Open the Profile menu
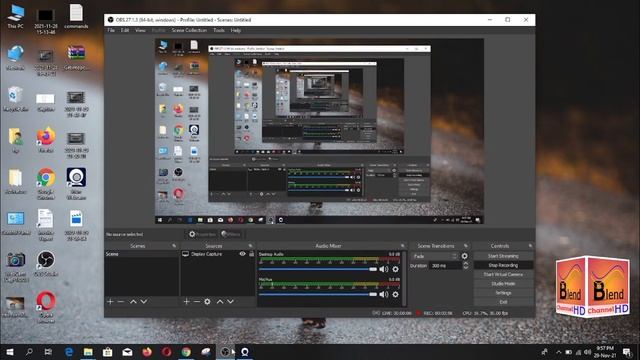This screenshot has width=640, height=360. pos(158,30)
